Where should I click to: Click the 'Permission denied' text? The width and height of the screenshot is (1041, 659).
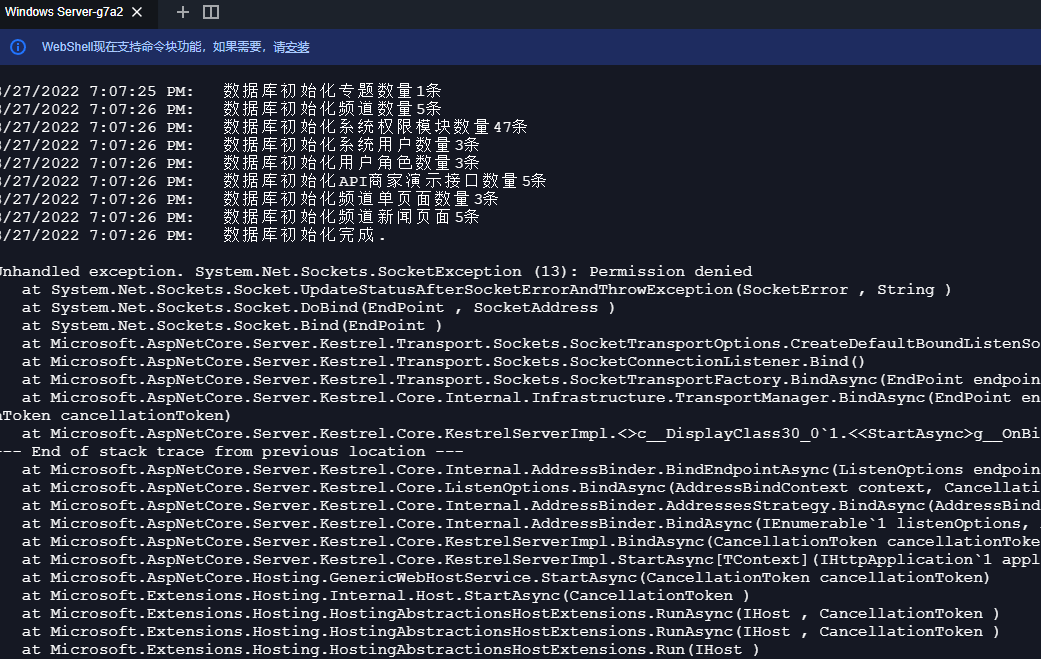[x=670, y=271]
